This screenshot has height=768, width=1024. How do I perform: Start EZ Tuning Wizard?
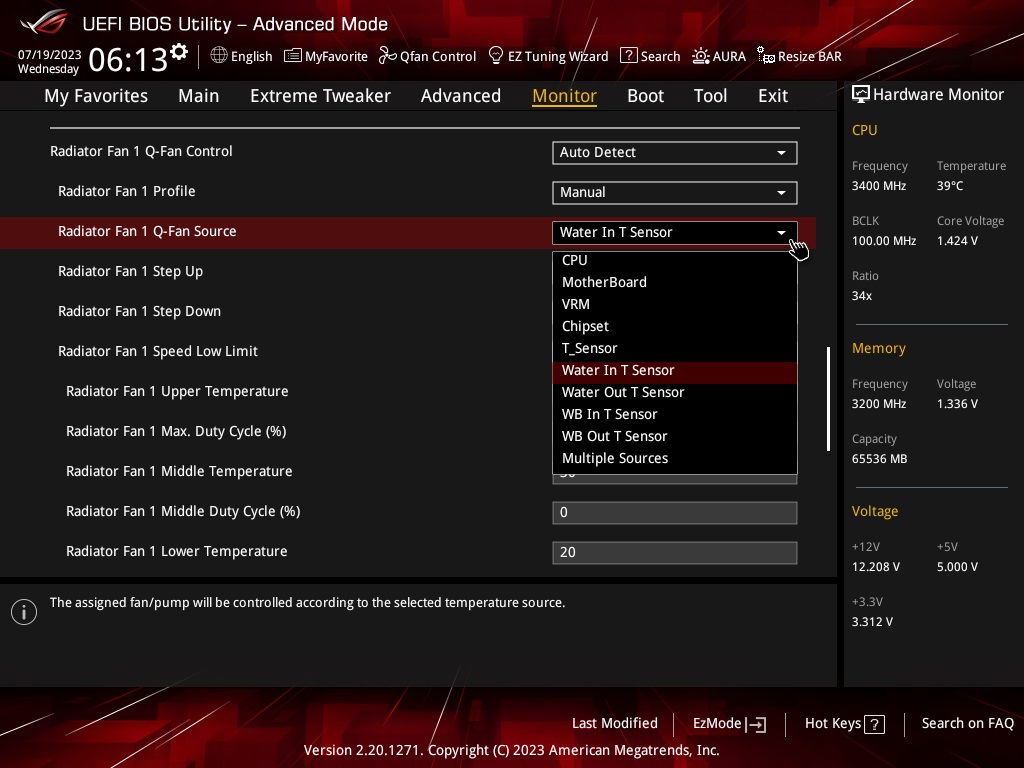pos(558,57)
